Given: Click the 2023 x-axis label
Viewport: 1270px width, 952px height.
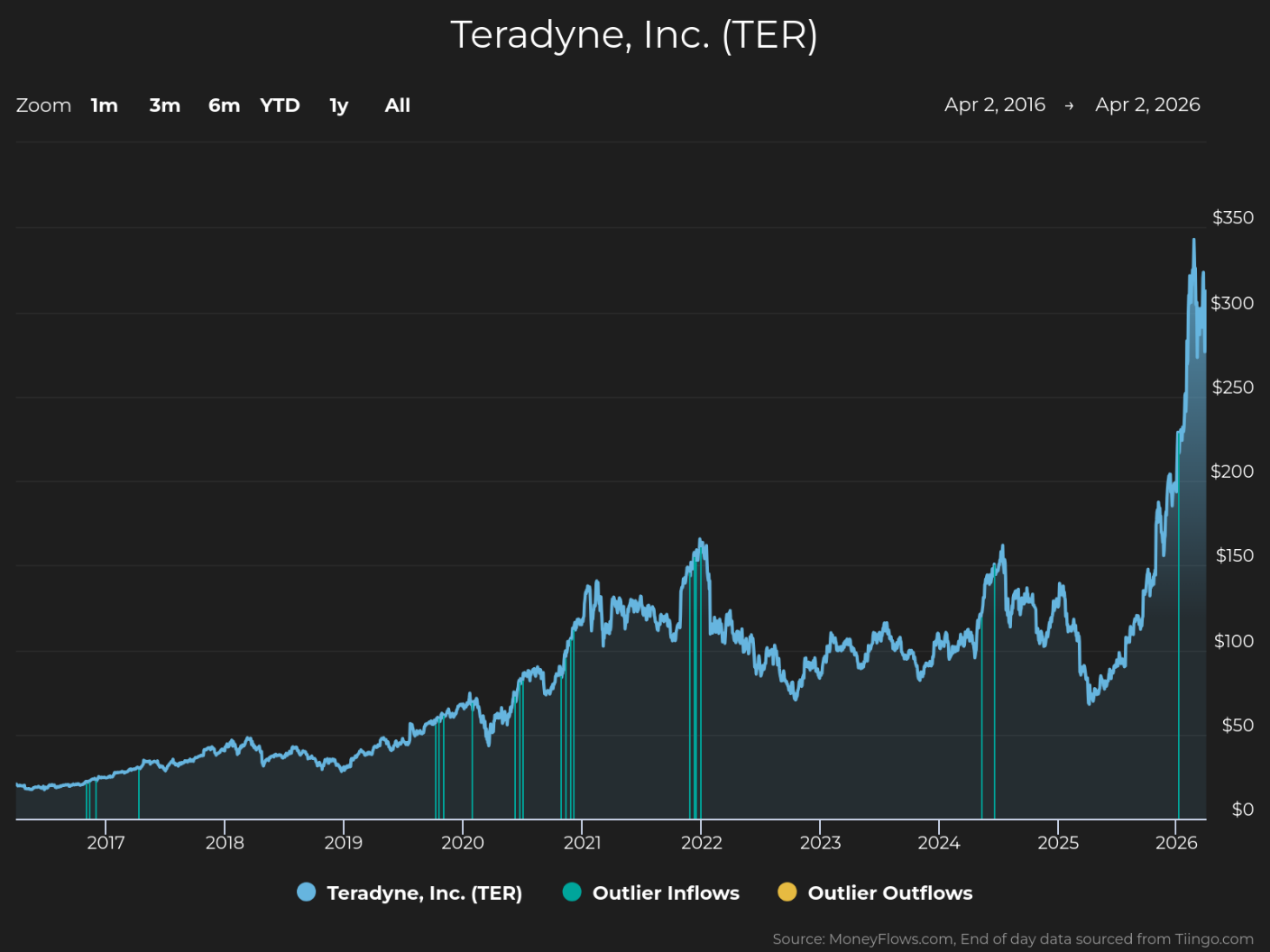Looking at the screenshot, I should [820, 843].
